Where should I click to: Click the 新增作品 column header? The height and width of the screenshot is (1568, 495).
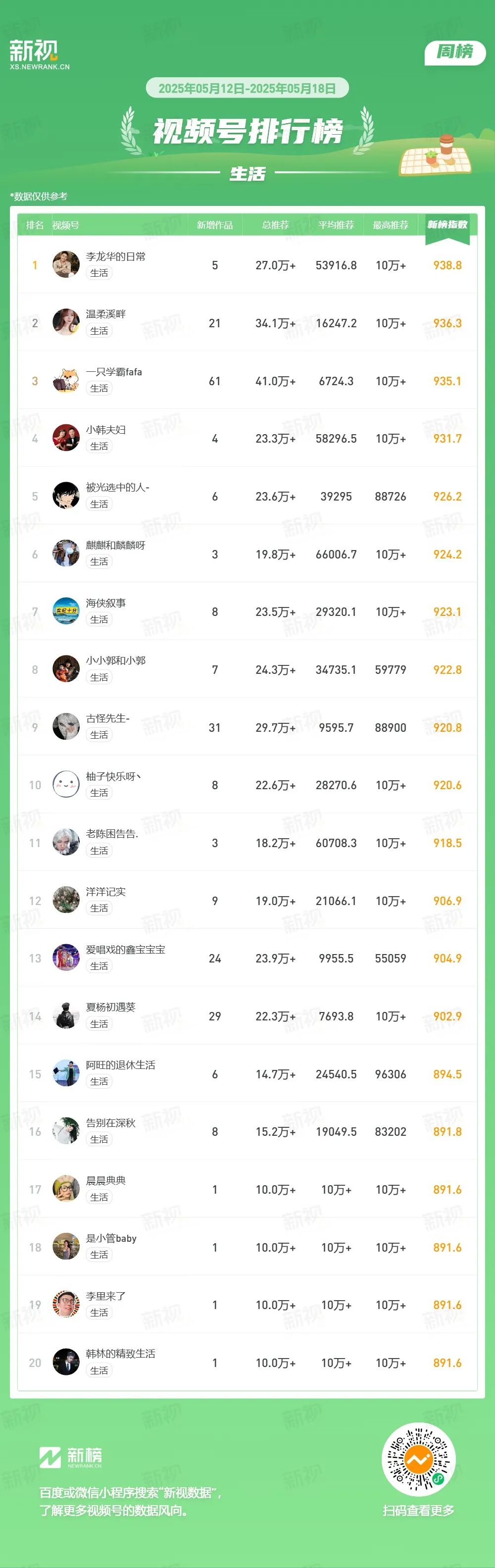(x=215, y=225)
